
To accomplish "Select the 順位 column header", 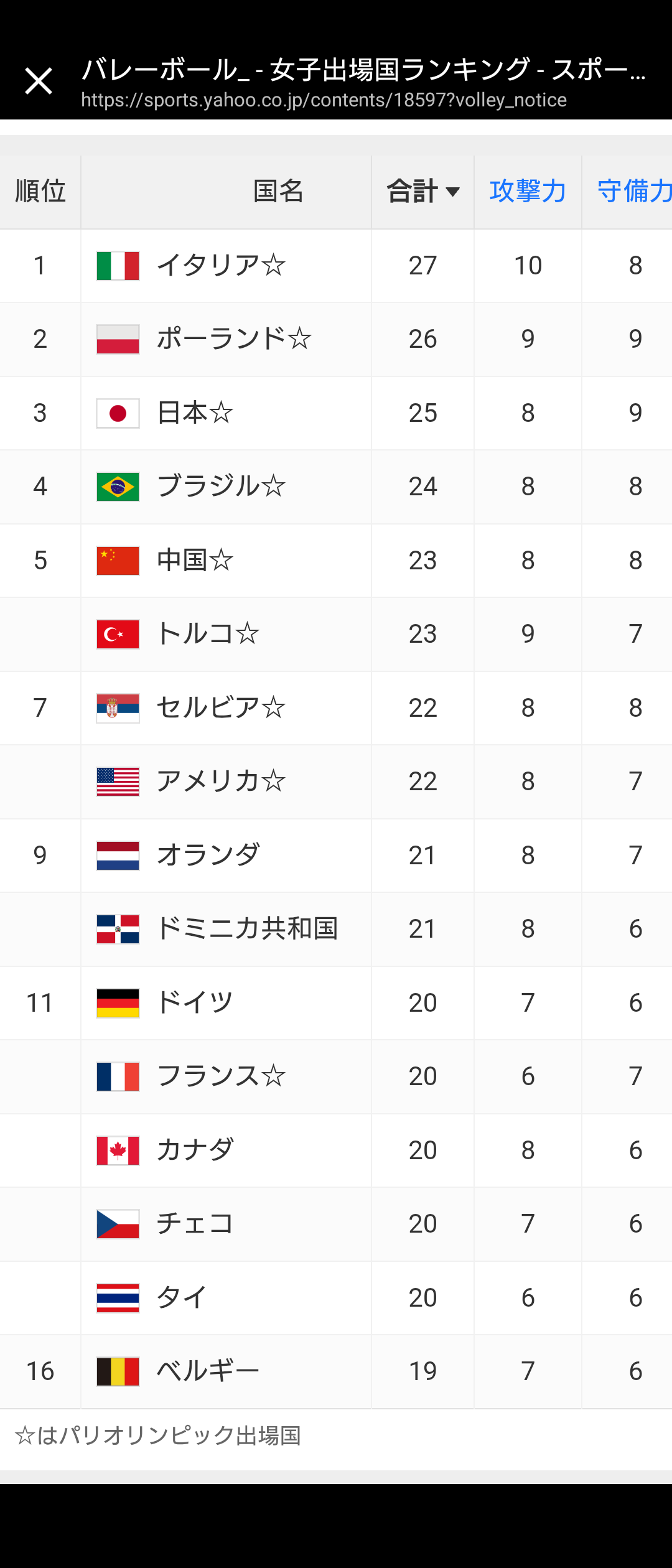I will (x=40, y=192).
